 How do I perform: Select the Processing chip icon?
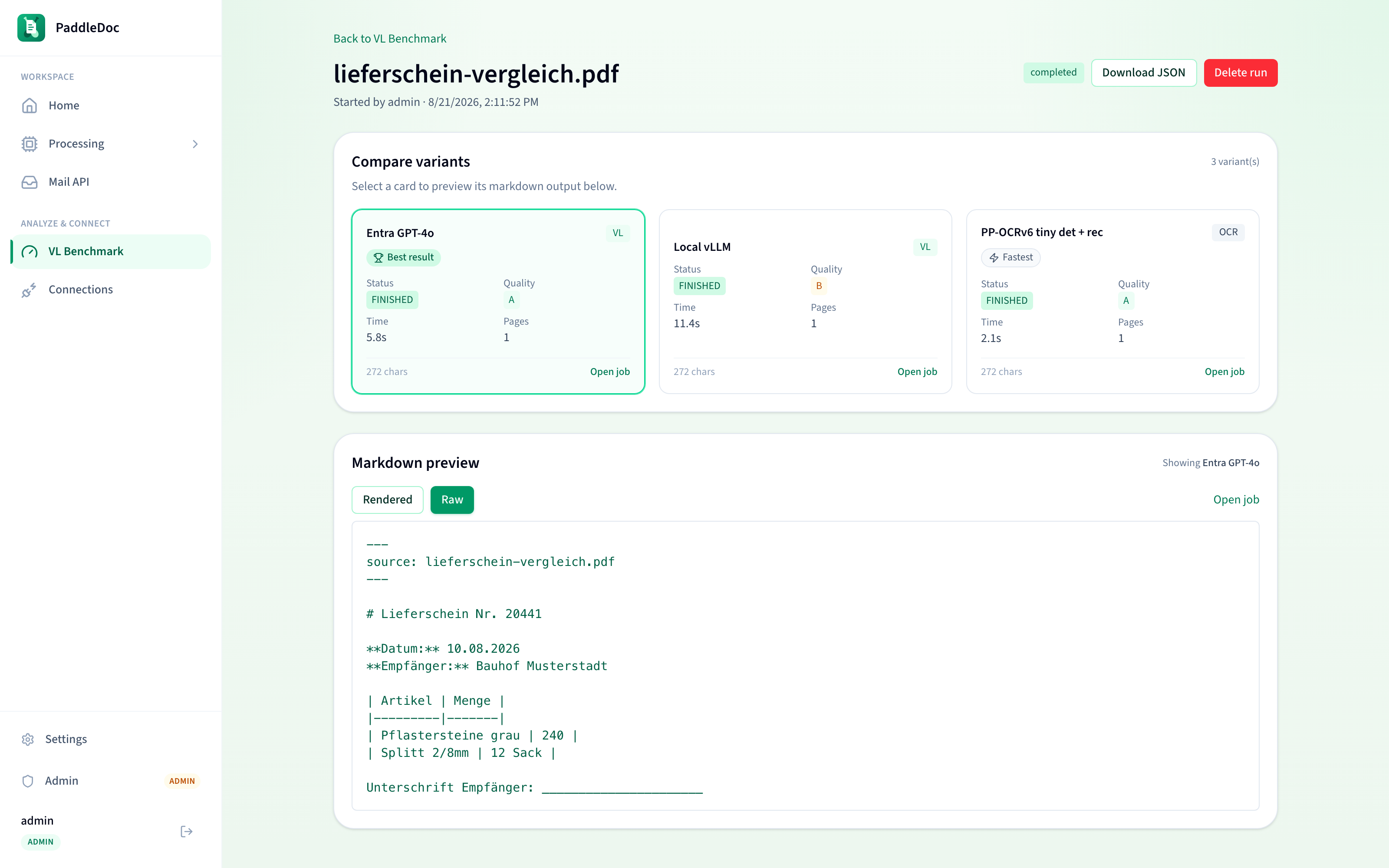coord(29,144)
